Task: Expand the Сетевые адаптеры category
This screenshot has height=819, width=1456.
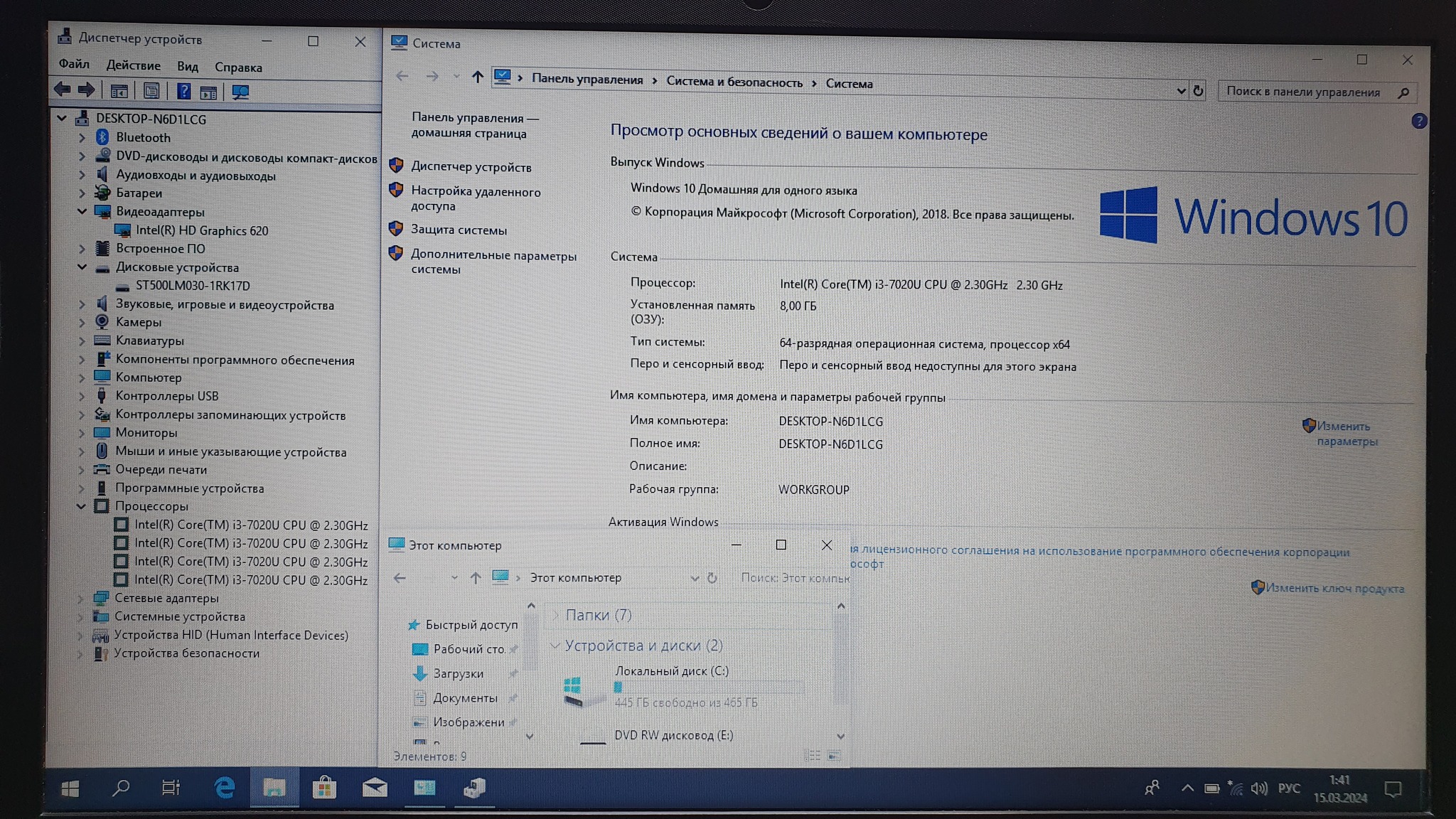Action: tap(80, 599)
